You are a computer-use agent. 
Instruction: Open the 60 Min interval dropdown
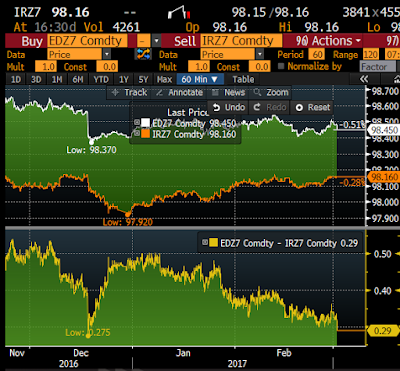click(x=200, y=79)
